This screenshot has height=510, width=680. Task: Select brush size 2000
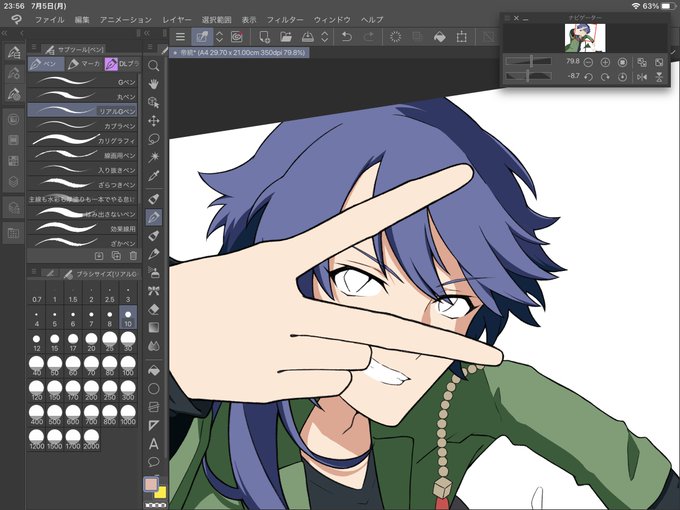91,439
